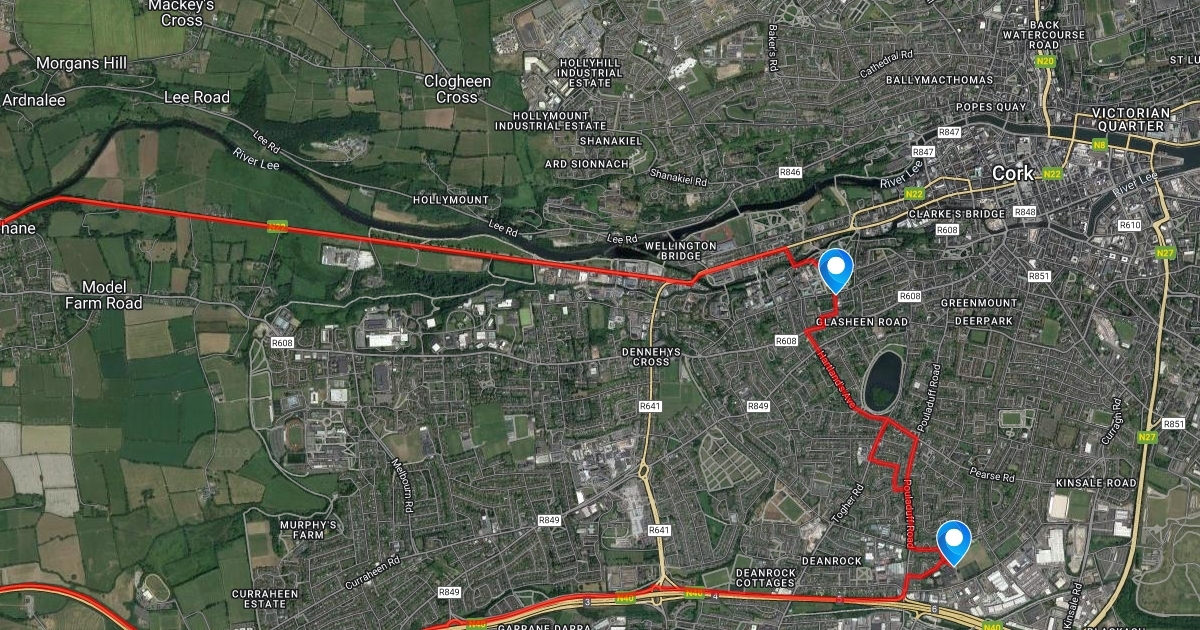Click the N8 road shield near Victorian Quarter
Screen dimensions: 1200x630
click(1100, 145)
